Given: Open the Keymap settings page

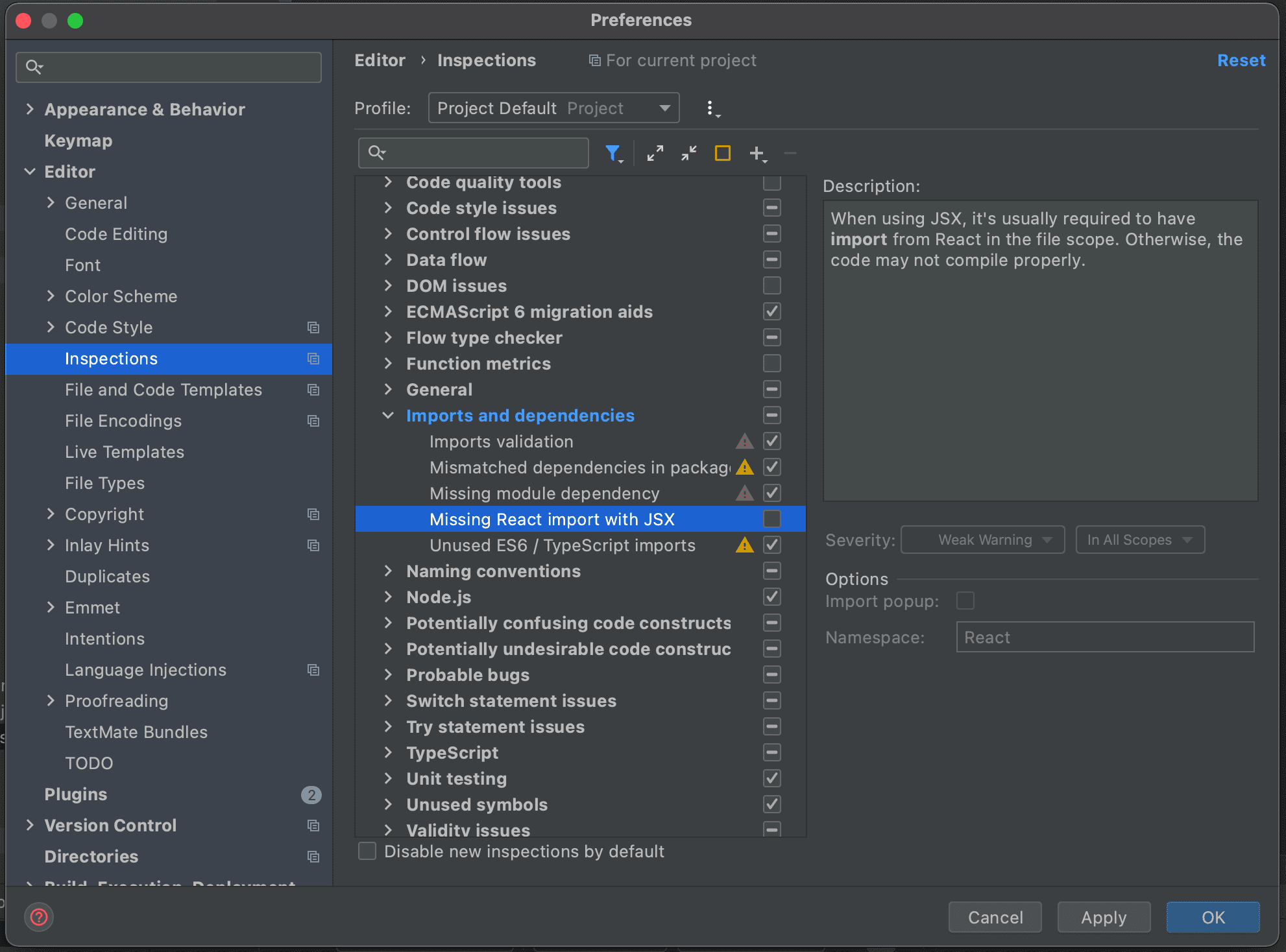Looking at the screenshot, I should [x=79, y=140].
